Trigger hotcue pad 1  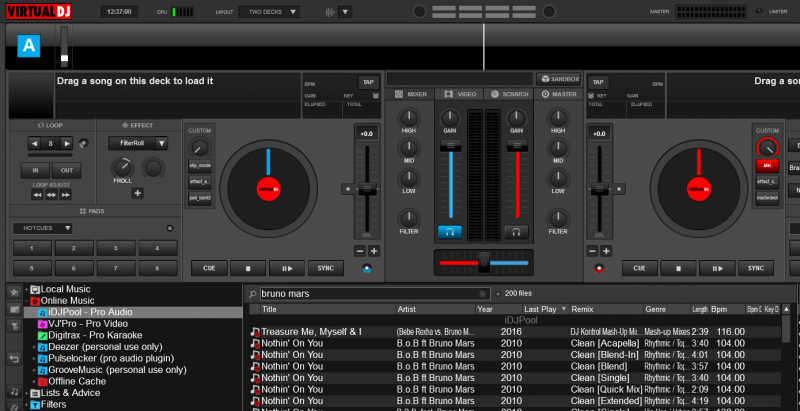click(32, 248)
